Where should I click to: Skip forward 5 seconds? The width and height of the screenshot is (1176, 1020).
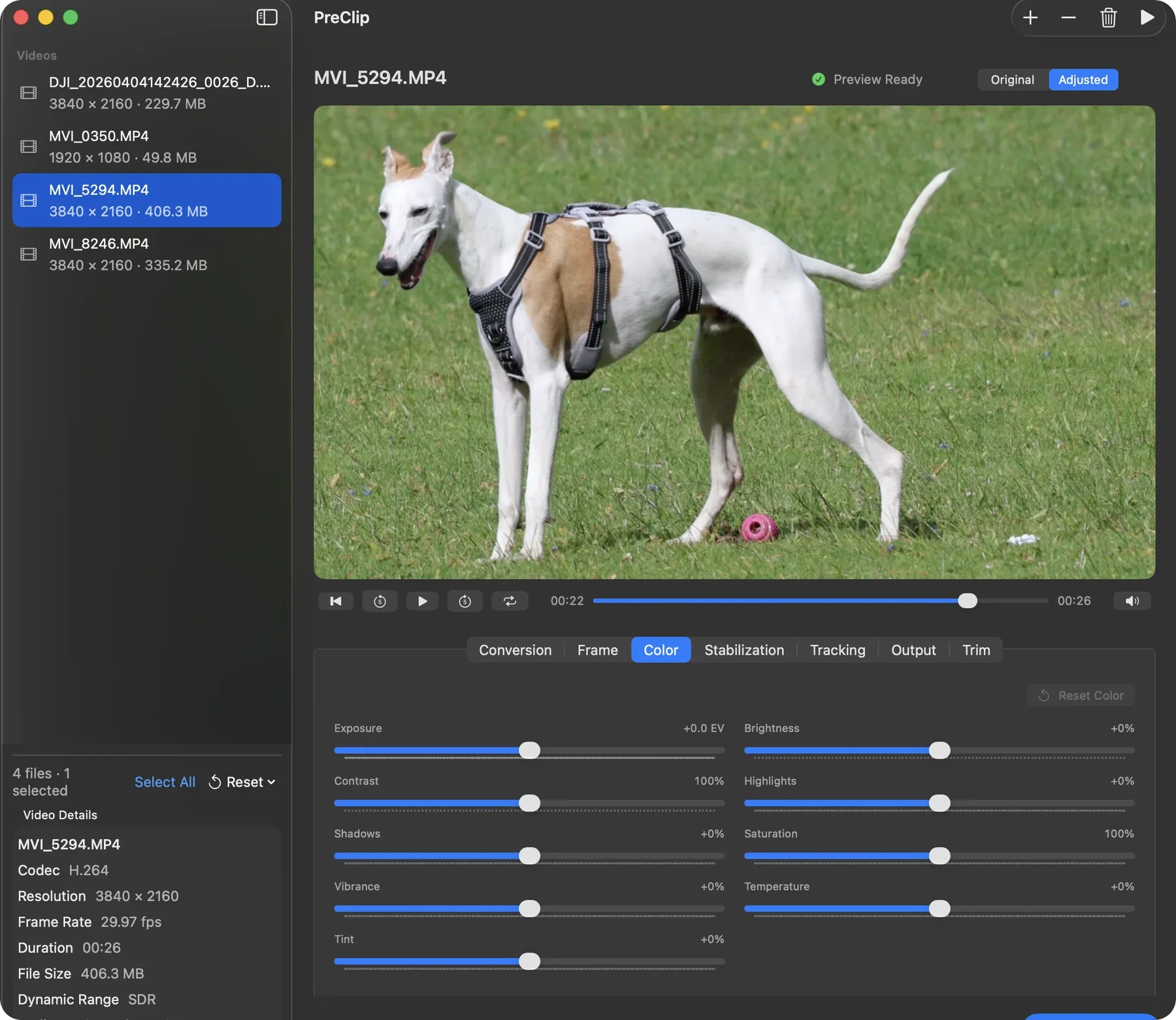click(465, 601)
